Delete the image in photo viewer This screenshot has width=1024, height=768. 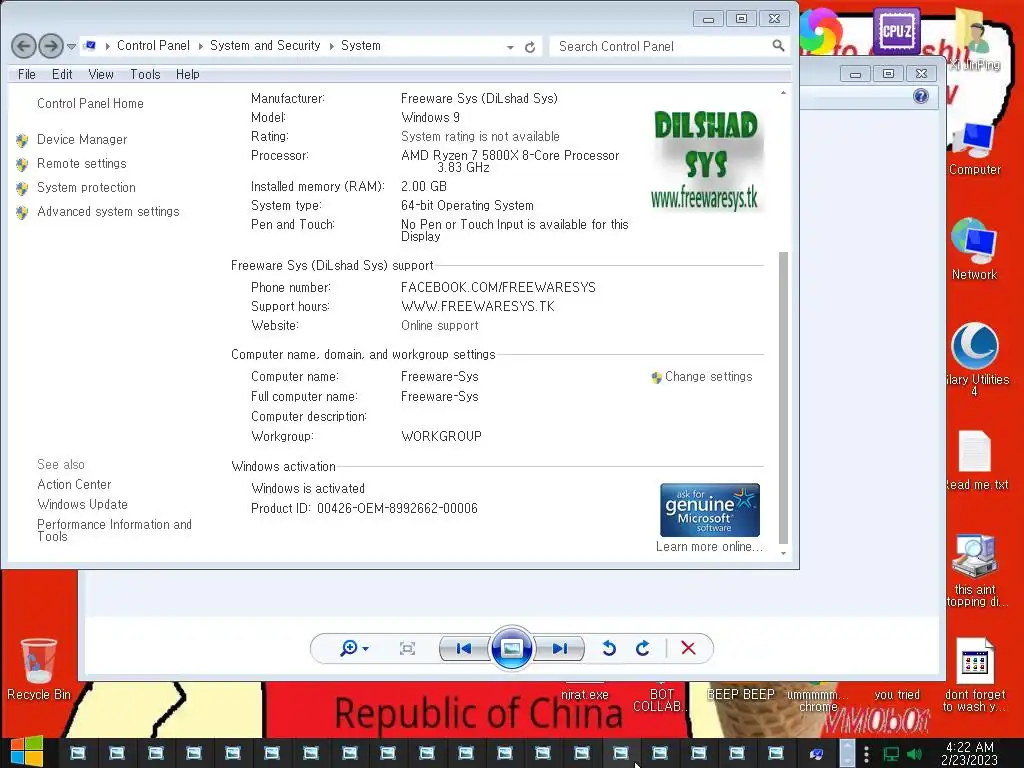click(688, 648)
